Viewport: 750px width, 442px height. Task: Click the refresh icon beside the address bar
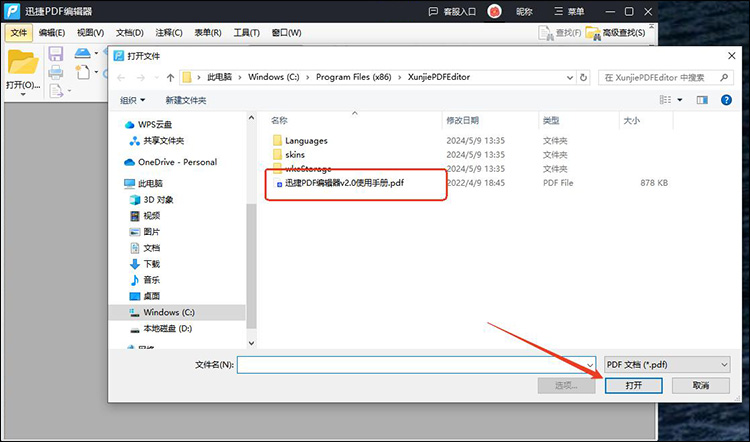583,77
